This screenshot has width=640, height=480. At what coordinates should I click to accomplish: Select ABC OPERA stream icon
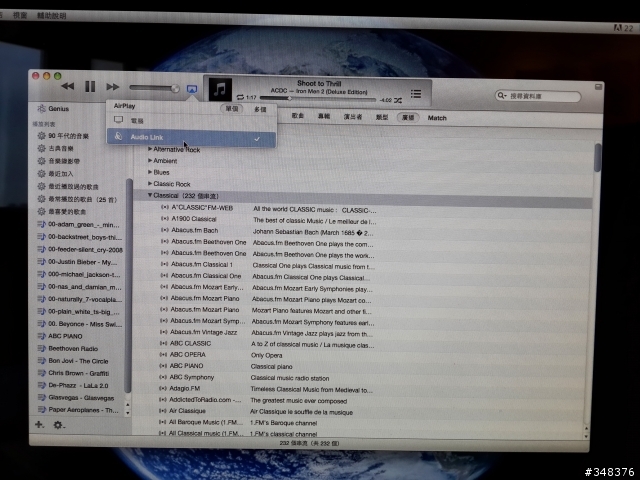[163, 354]
